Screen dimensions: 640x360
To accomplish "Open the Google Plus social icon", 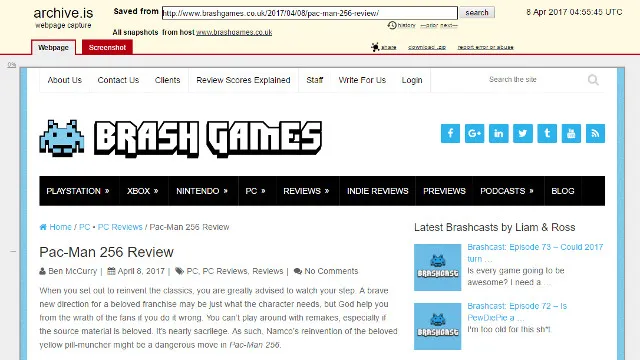I will [x=474, y=133].
